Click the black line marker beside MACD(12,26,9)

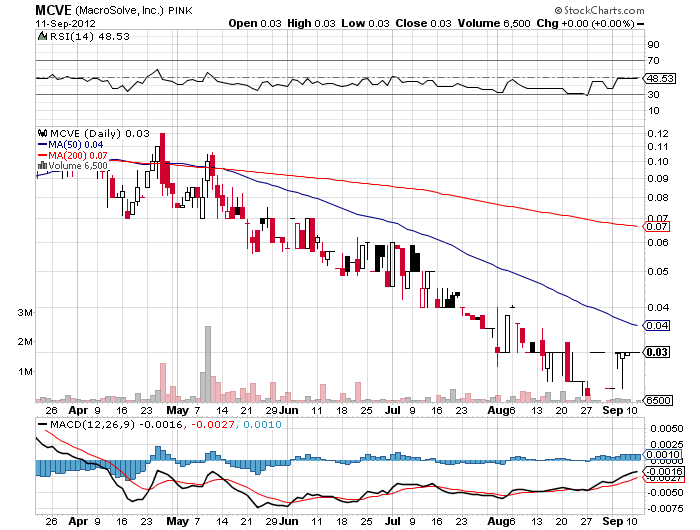(42, 424)
